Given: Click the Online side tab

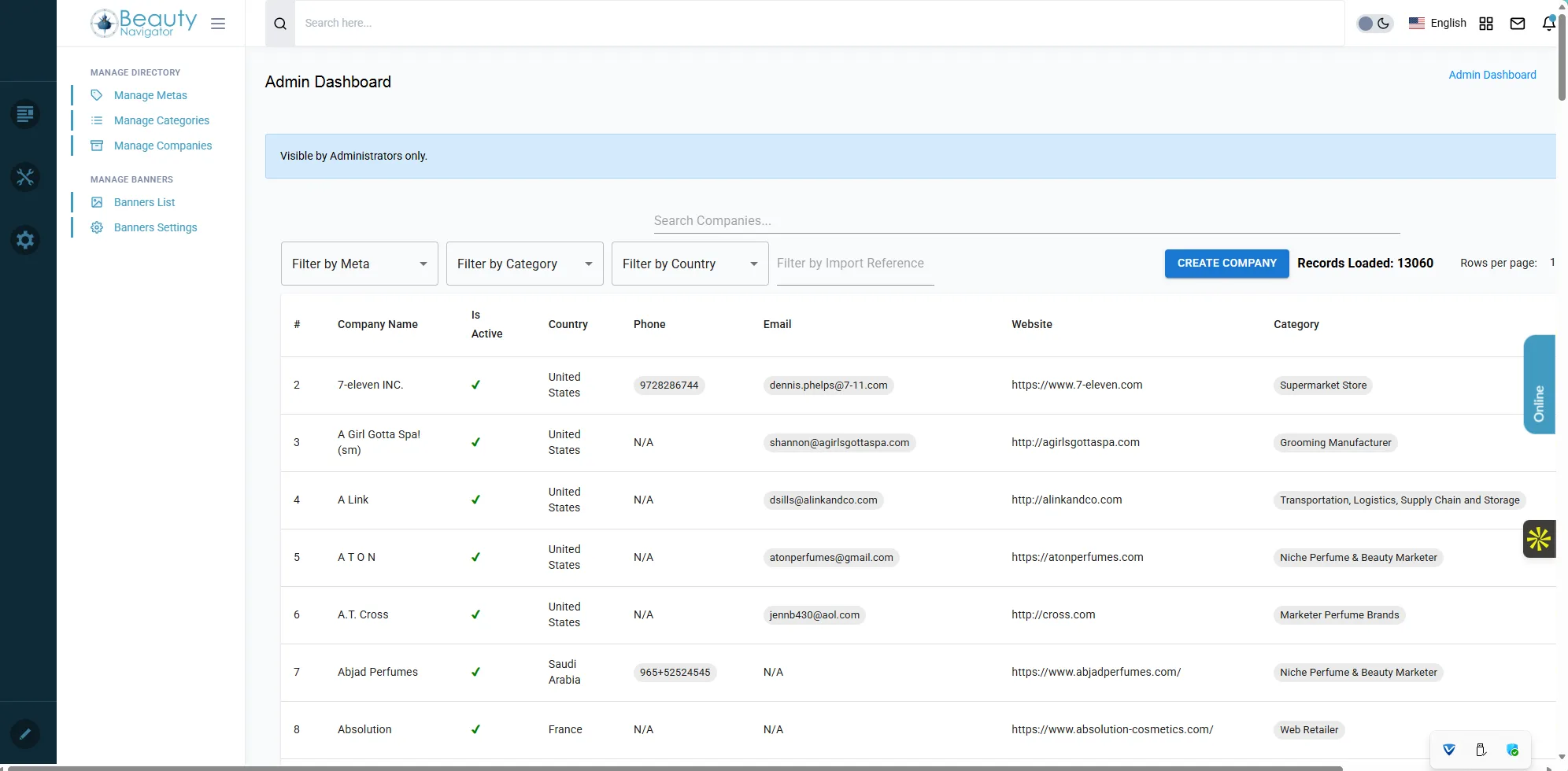Looking at the screenshot, I should [x=1540, y=384].
